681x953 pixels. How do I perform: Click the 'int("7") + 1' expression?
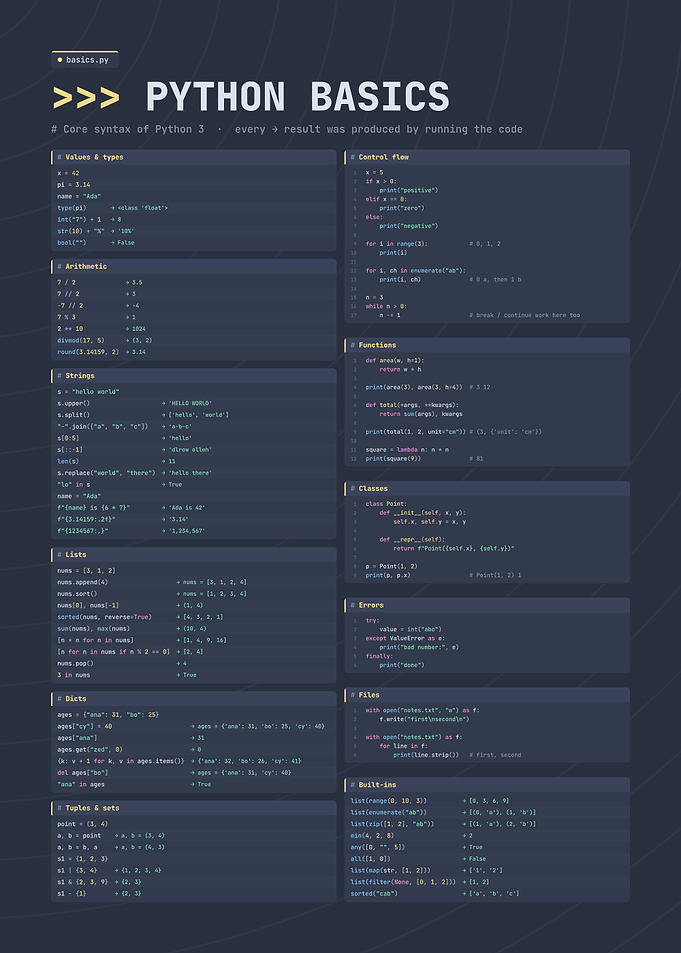click(79, 219)
